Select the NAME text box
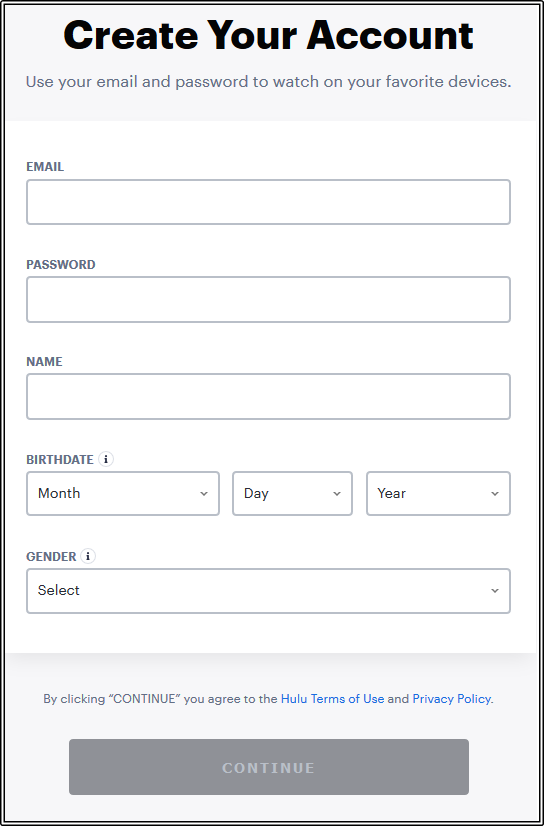Screen dimensions: 544x826 pyautogui.click(x=269, y=397)
